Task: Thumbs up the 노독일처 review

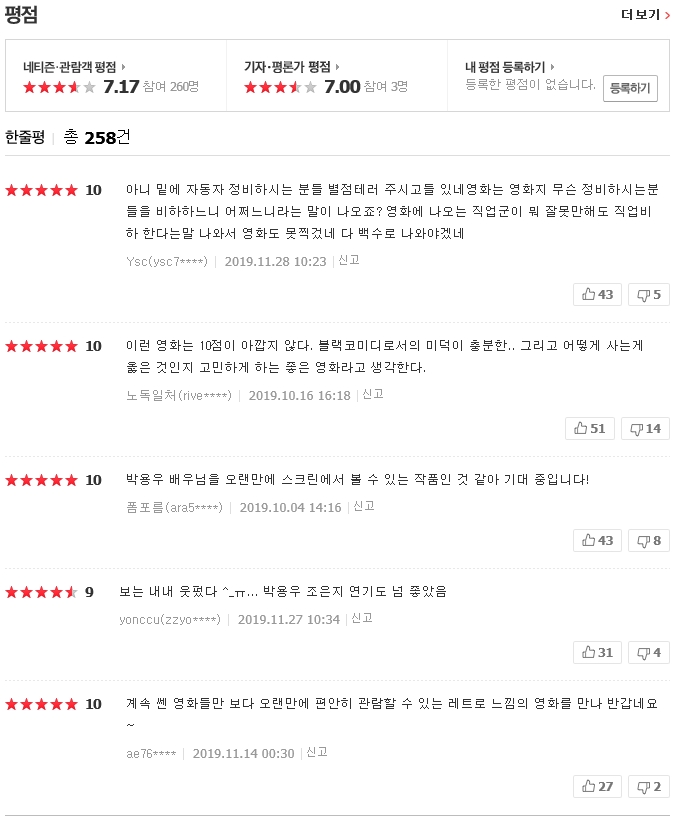Action: [x=590, y=428]
